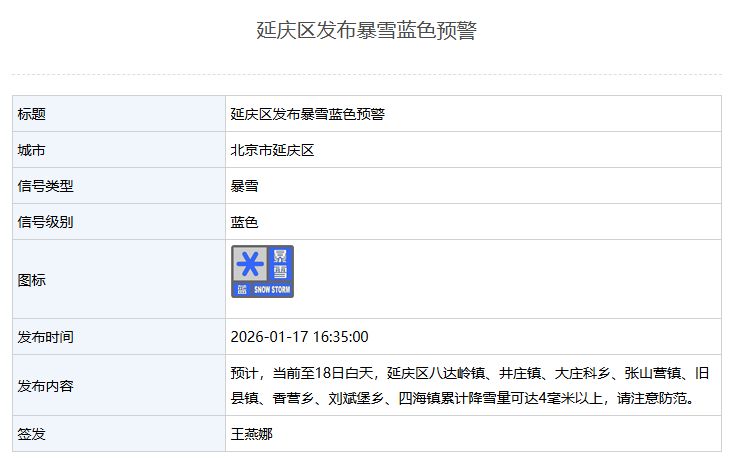Click the page heading 延庆区发布暴雪蓝色预警
This screenshot has width=744, height=469.
coord(366,31)
